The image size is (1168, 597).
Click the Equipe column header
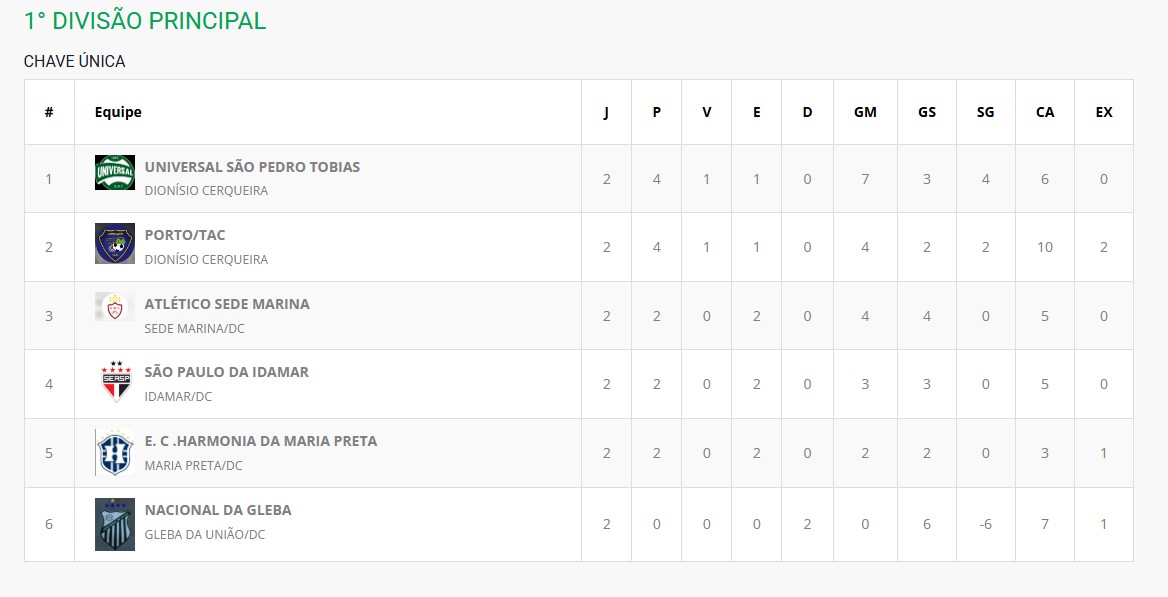point(118,112)
